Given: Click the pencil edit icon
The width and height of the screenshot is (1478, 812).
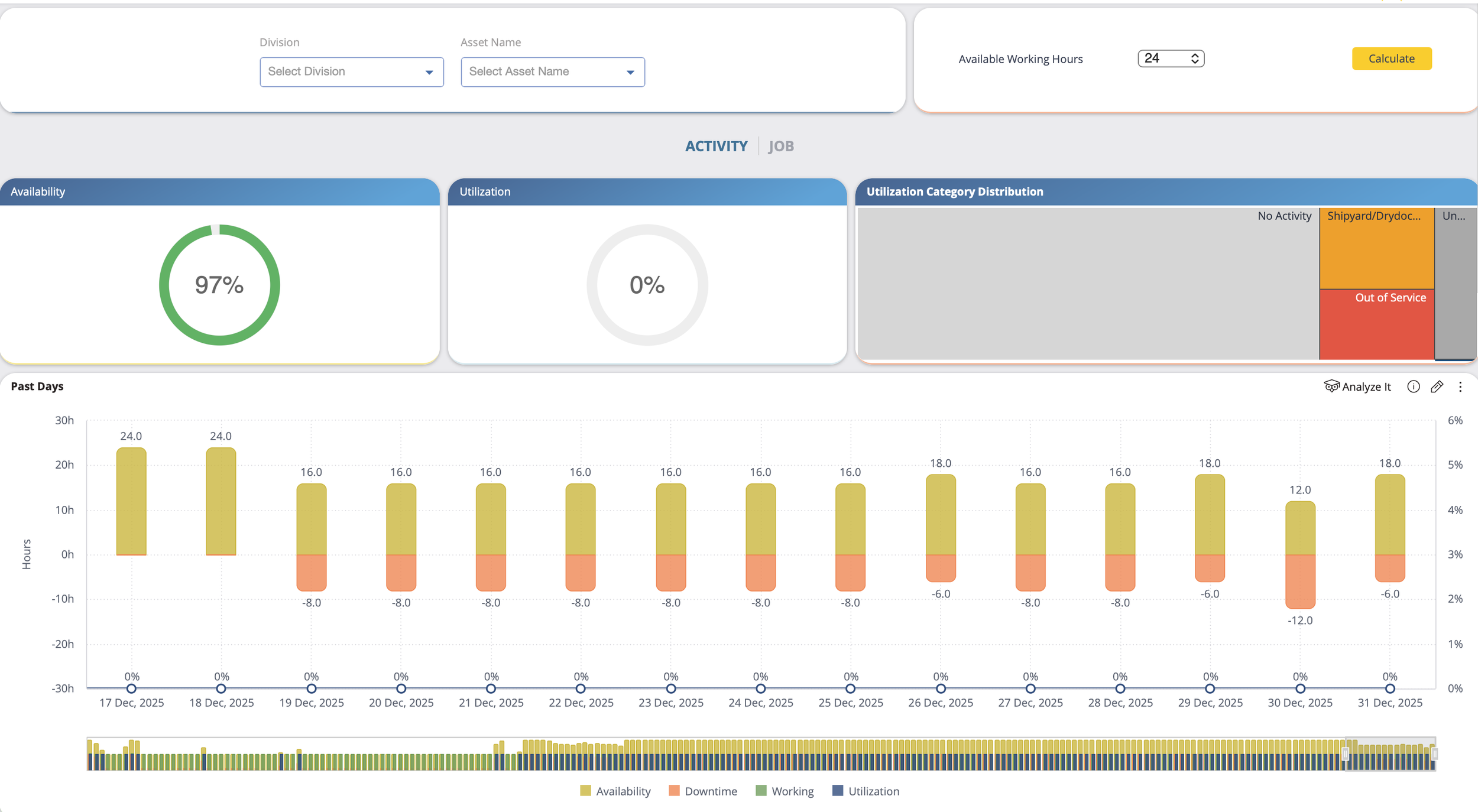Looking at the screenshot, I should [x=1437, y=386].
